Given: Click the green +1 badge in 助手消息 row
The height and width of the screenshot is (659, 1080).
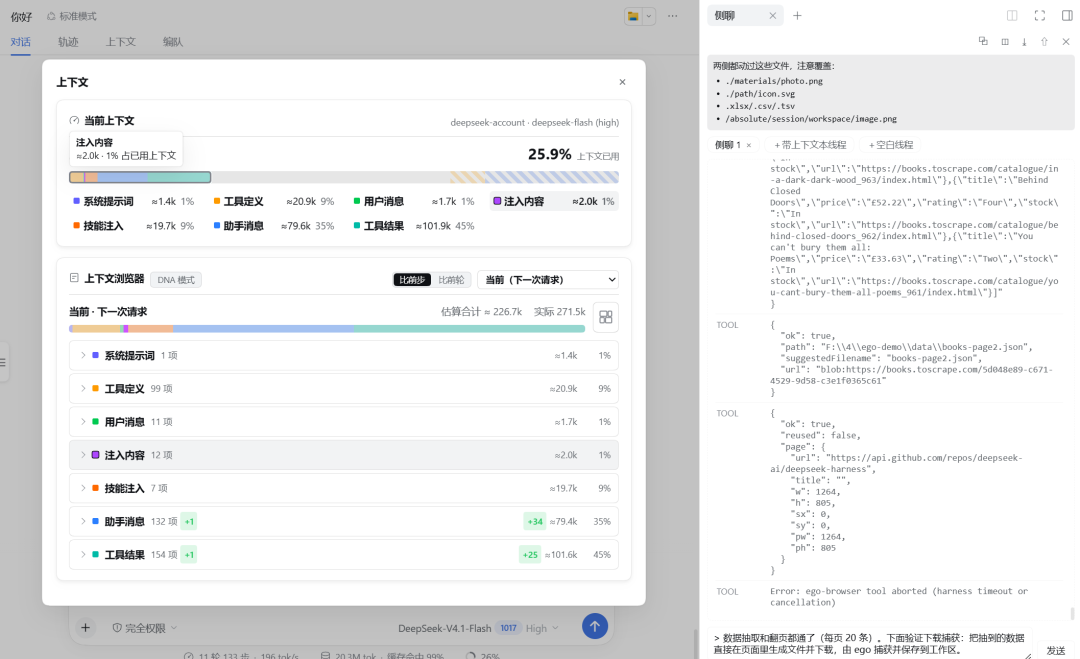Looking at the screenshot, I should [189, 521].
